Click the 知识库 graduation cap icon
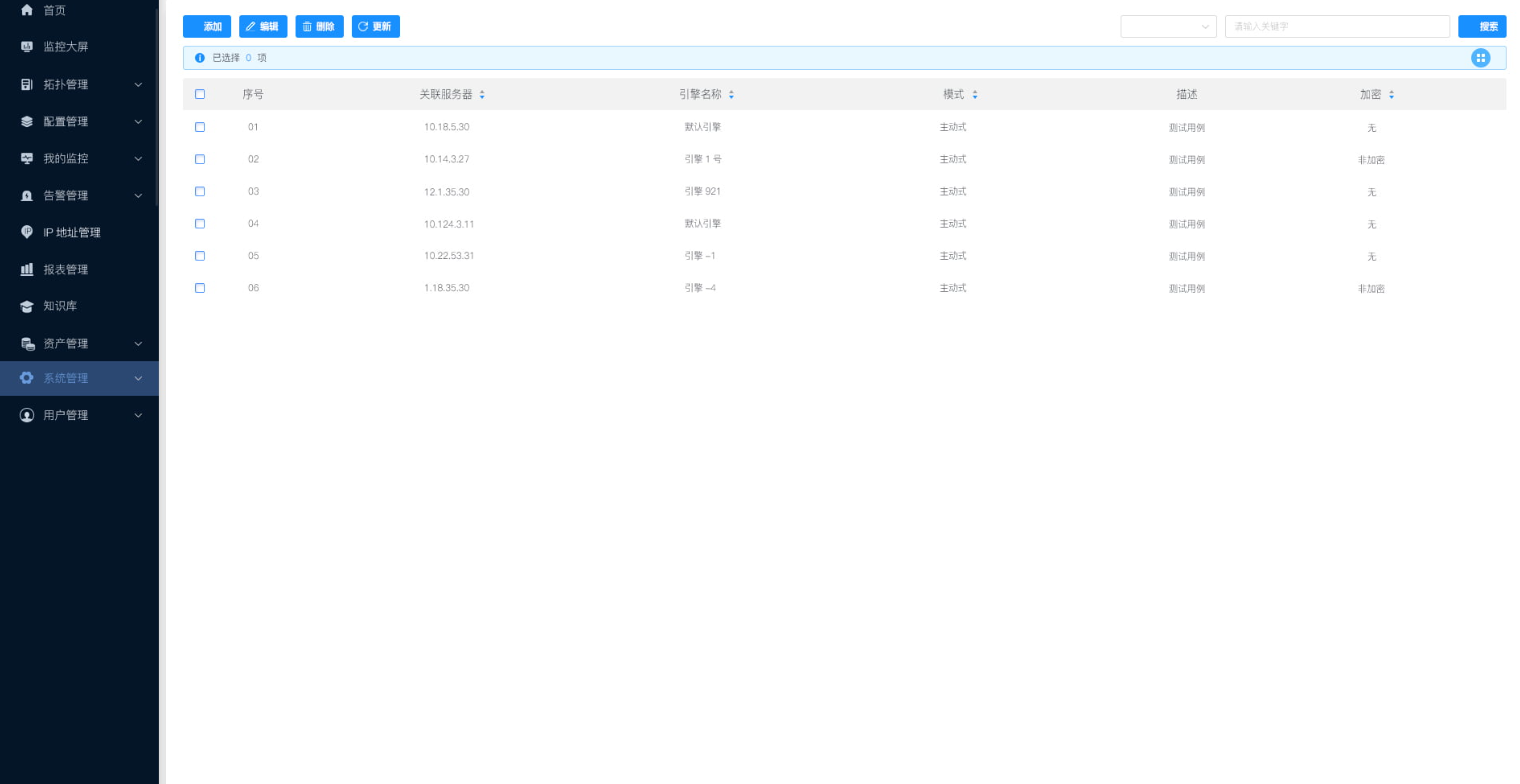The image size is (1520, 784). click(x=27, y=307)
